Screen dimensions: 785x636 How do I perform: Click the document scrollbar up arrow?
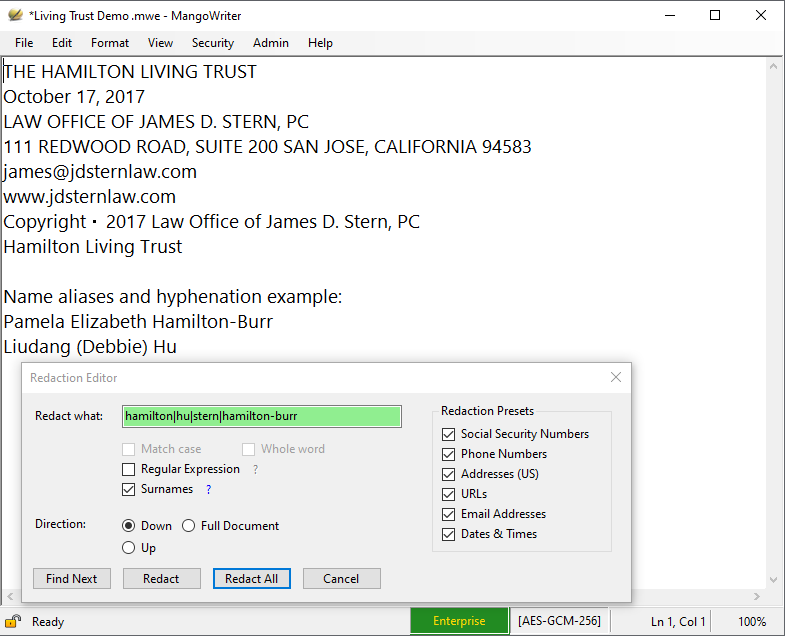774,66
